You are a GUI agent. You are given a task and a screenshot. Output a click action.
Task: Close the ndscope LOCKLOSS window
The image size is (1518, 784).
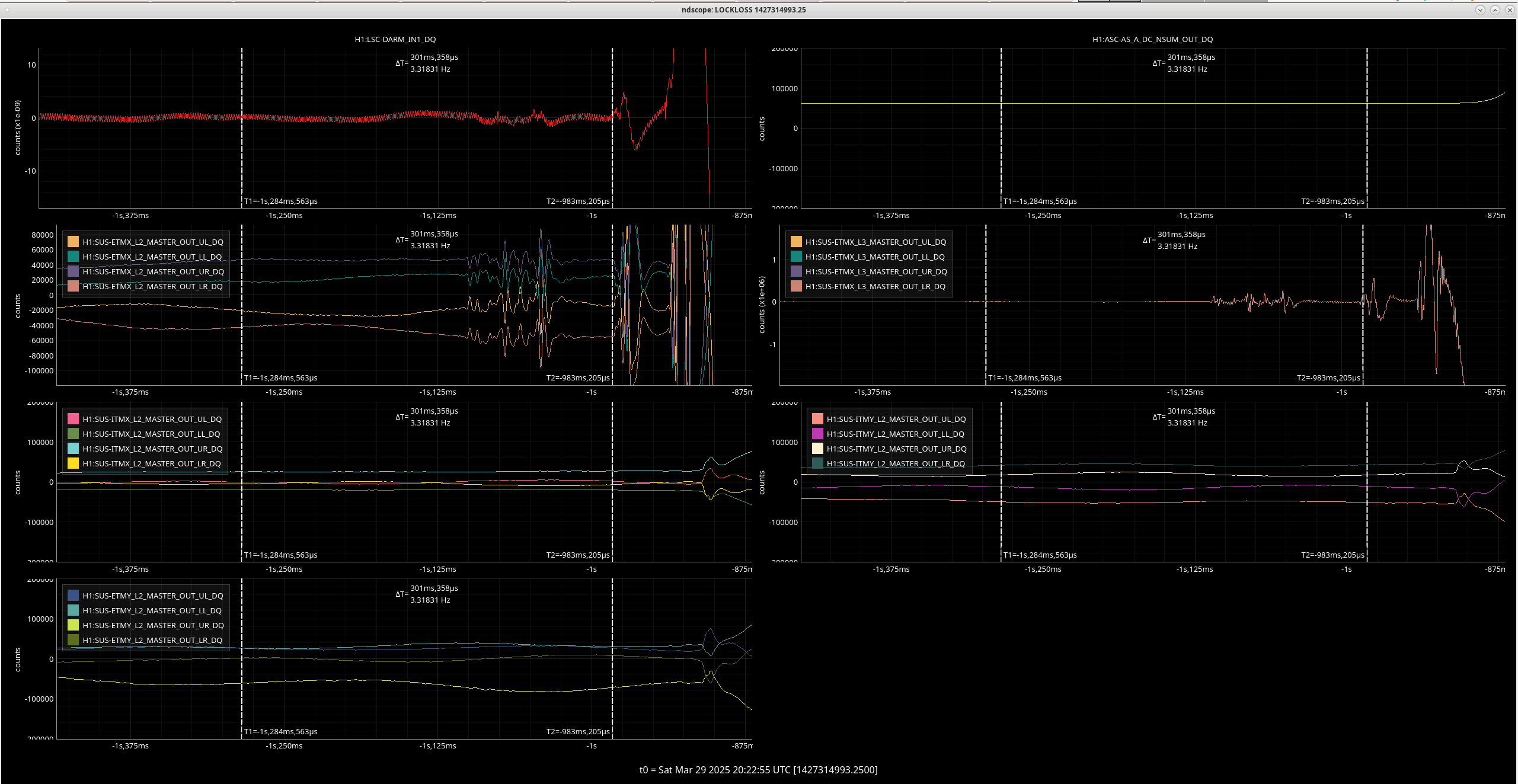point(1510,9)
